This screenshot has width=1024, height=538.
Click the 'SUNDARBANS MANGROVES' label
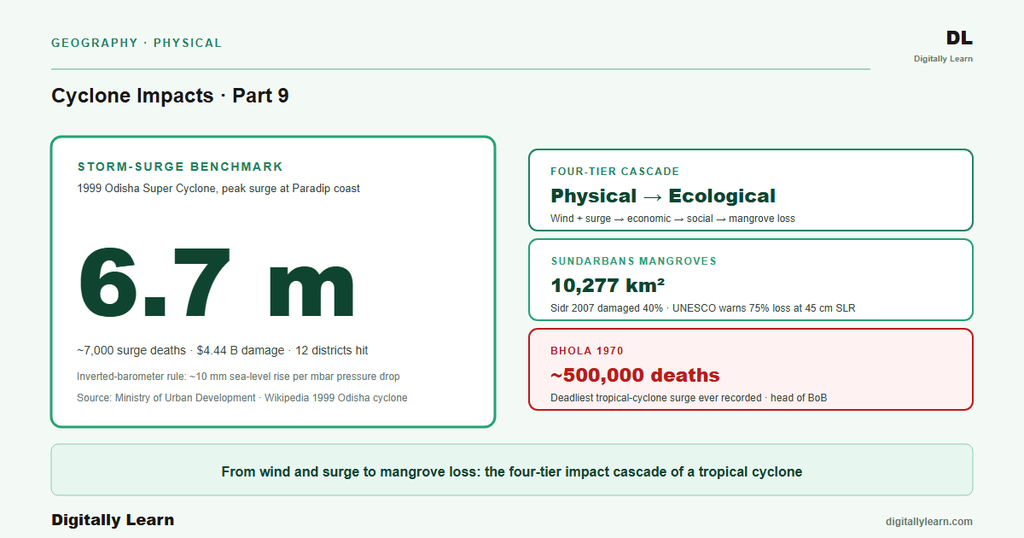pyautogui.click(x=633, y=261)
